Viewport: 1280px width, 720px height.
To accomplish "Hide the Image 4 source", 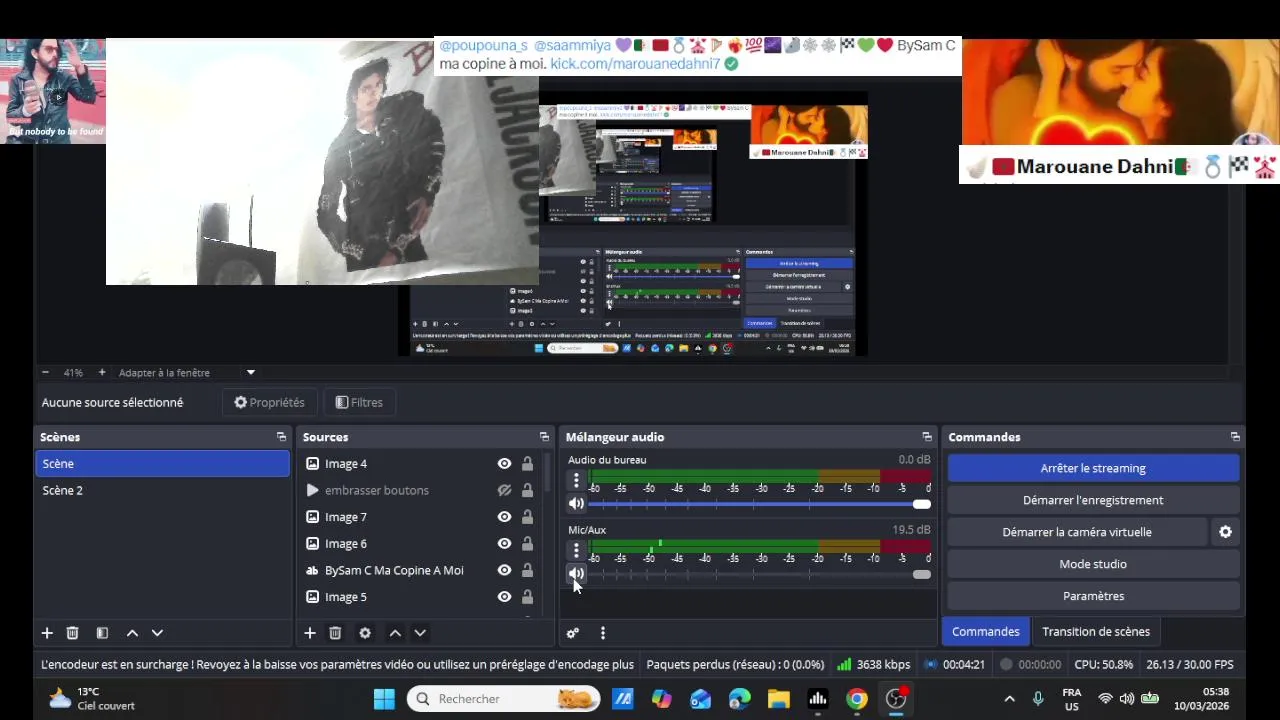I will tap(504, 464).
